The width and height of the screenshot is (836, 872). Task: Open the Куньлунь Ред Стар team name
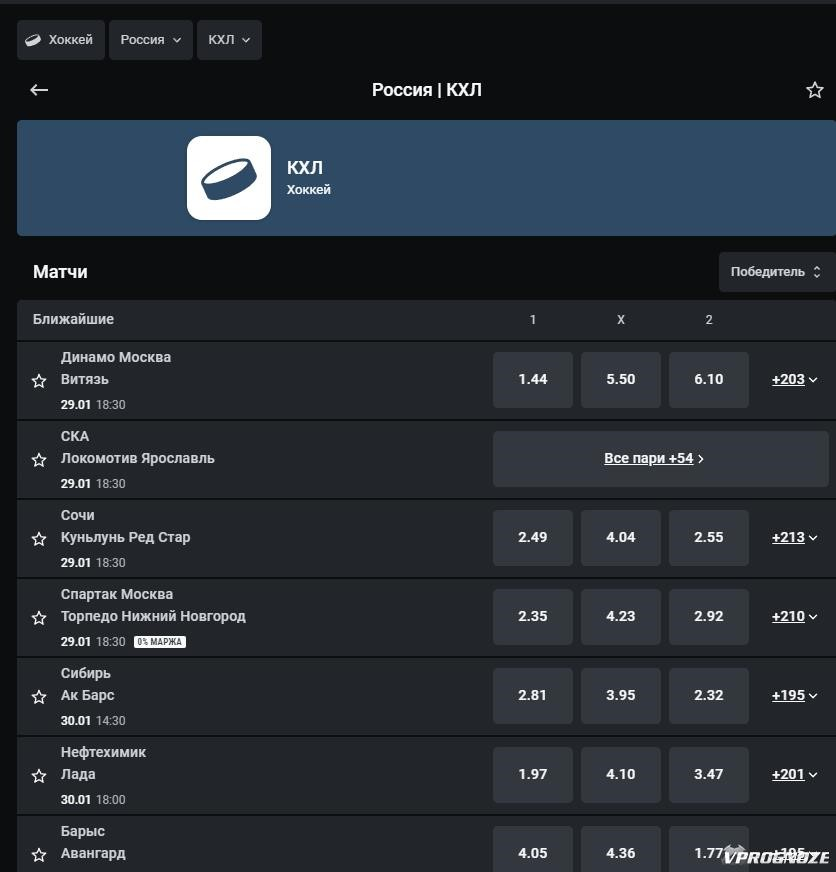coord(125,538)
